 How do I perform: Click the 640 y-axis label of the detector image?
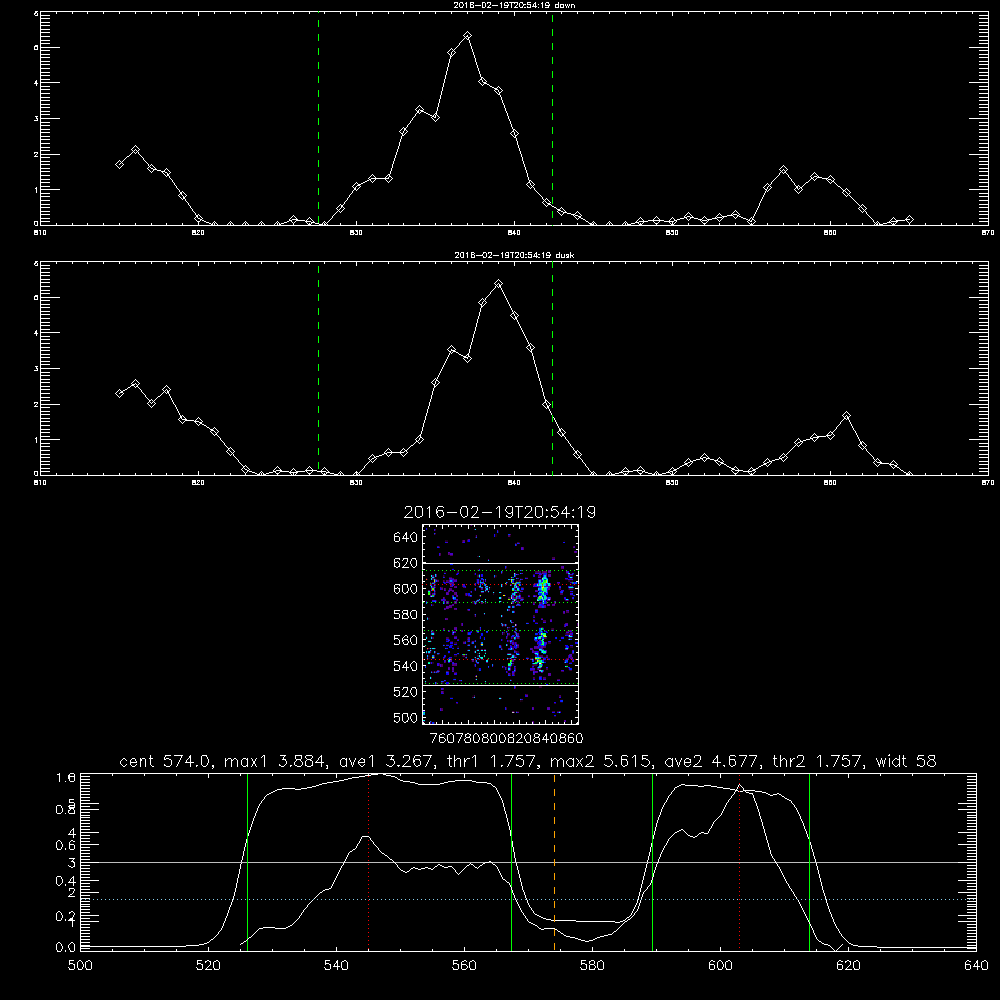pyautogui.click(x=406, y=538)
